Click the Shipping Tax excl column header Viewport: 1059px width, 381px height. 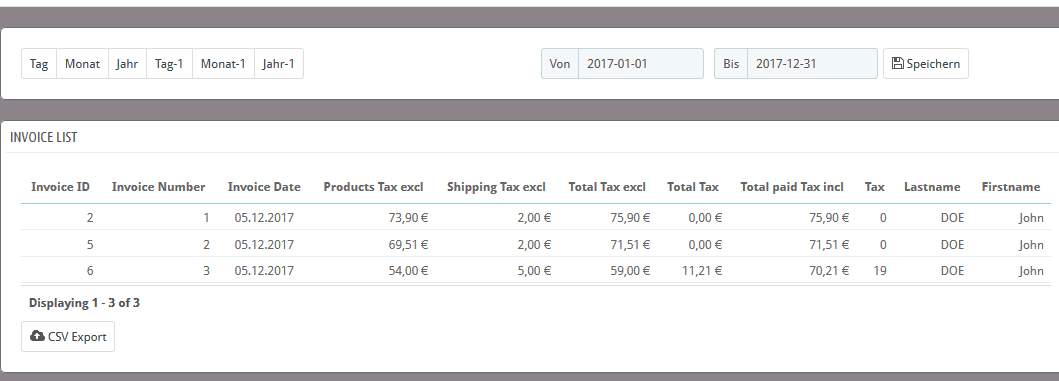click(x=496, y=187)
